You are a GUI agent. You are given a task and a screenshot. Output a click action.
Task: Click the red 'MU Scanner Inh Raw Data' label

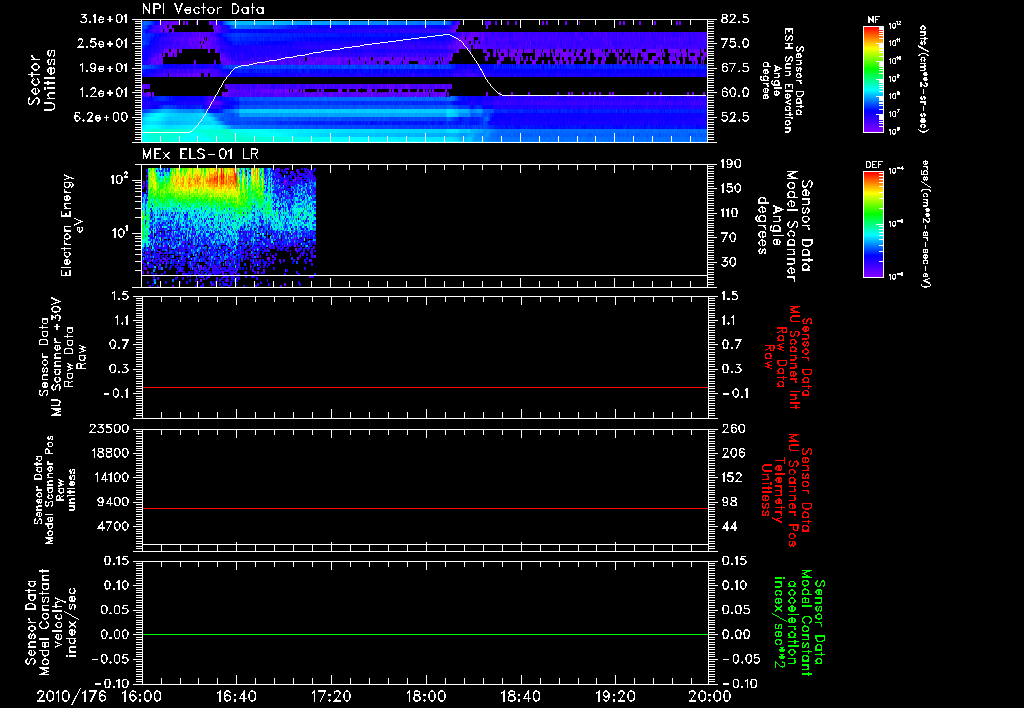tap(788, 357)
